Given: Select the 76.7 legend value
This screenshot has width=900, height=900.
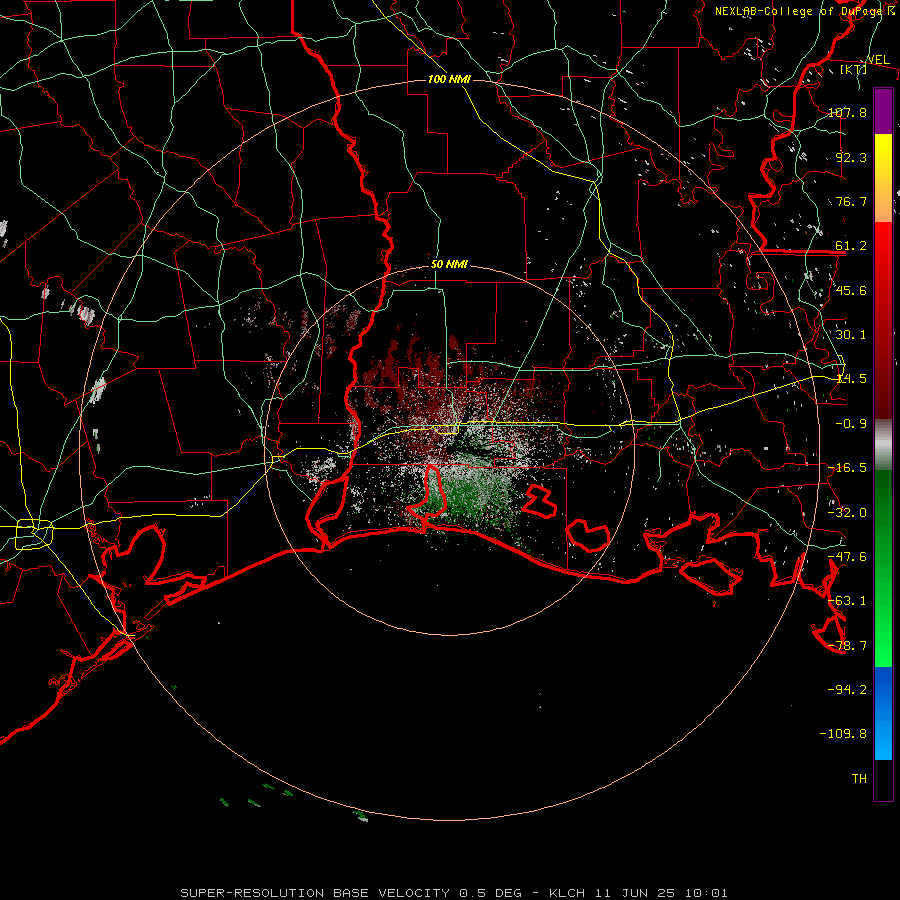Looking at the screenshot, I should pos(851,201).
